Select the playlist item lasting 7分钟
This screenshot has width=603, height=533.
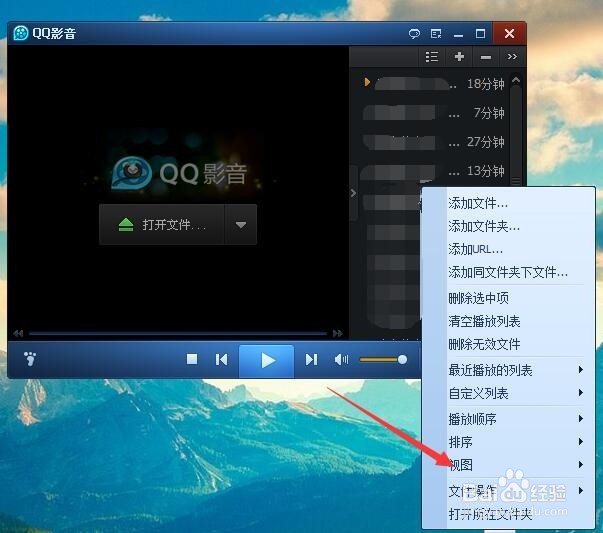pos(433,113)
